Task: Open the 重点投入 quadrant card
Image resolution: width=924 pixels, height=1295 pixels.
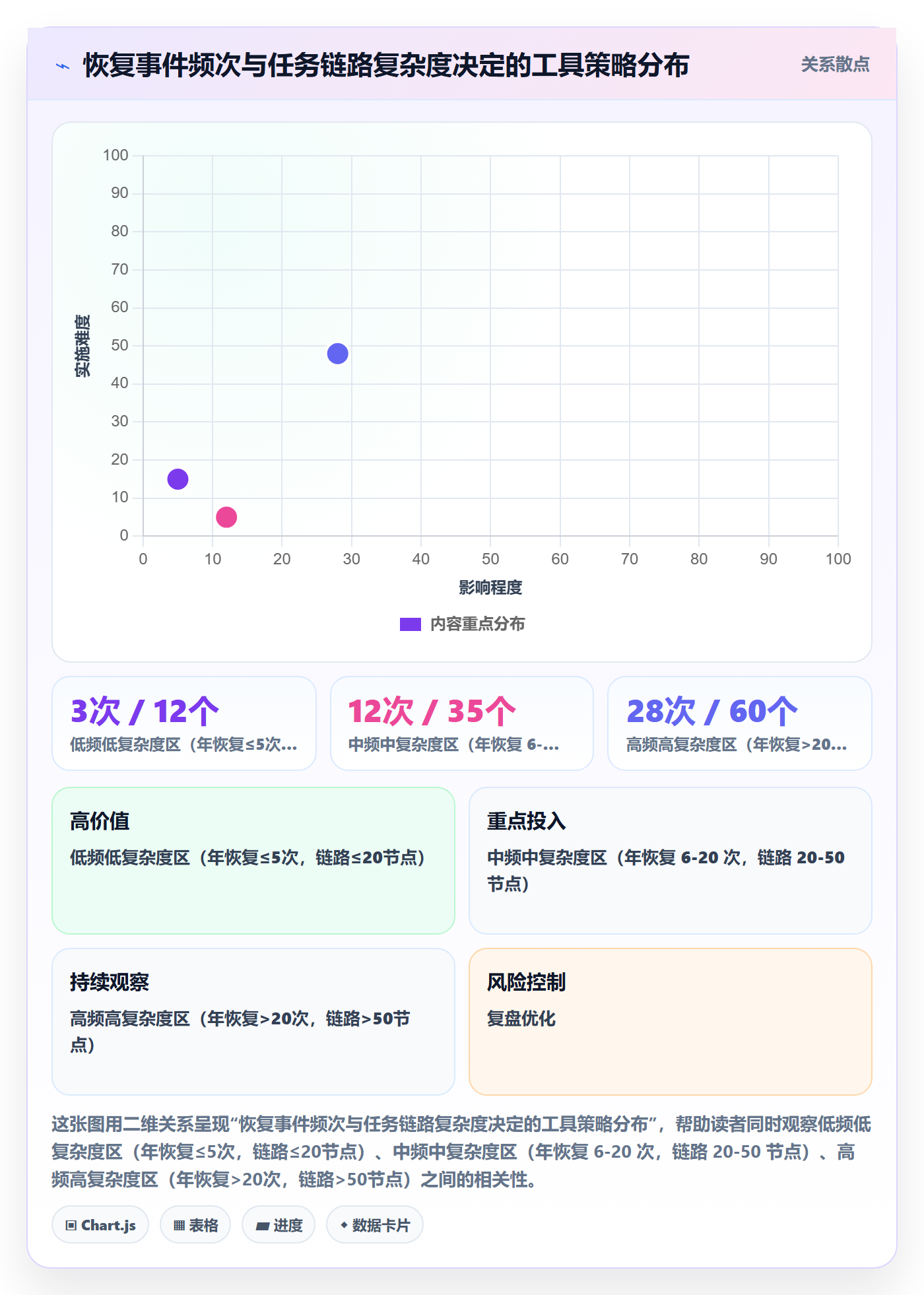Action: (671, 861)
